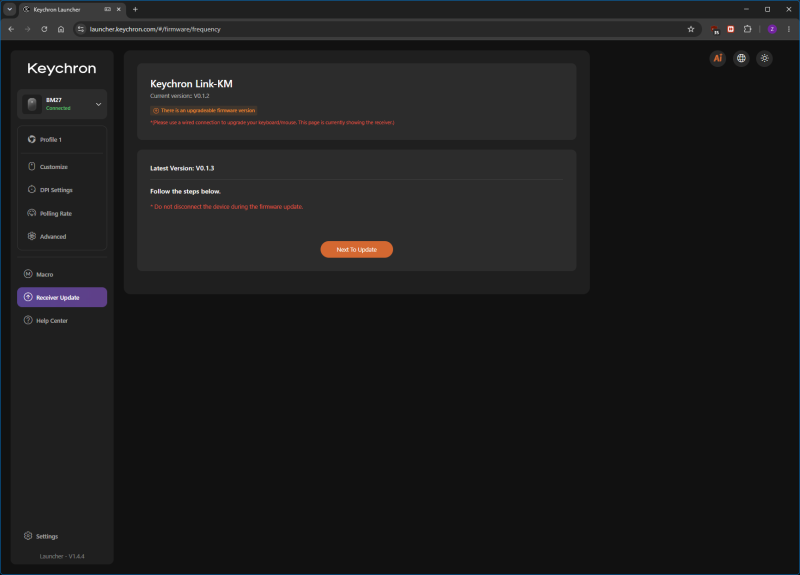800x575 pixels.
Task: Expand the BM27 device dropdown chevron
Action: click(x=98, y=104)
